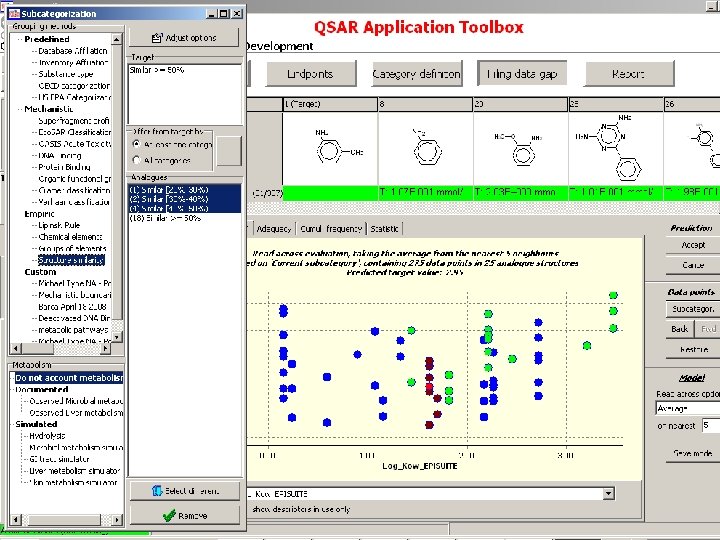Select the US EPA Categorization method
Screen dimensions: 720x540
click(x=74, y=97)
